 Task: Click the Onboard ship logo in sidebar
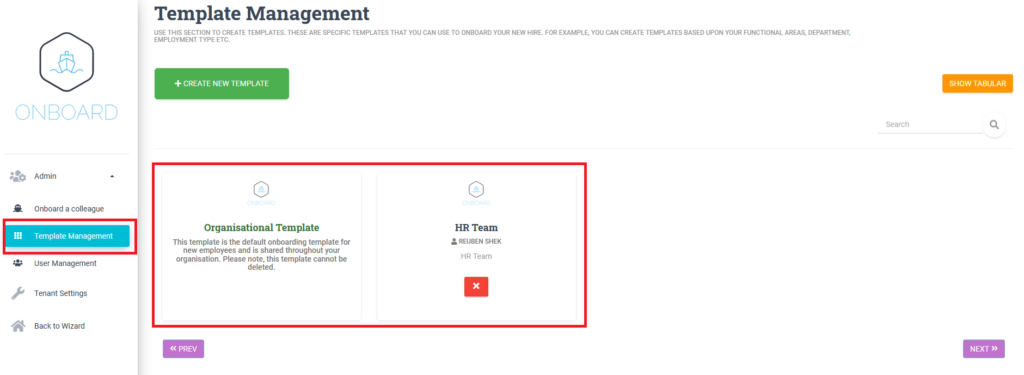point(66,62)
